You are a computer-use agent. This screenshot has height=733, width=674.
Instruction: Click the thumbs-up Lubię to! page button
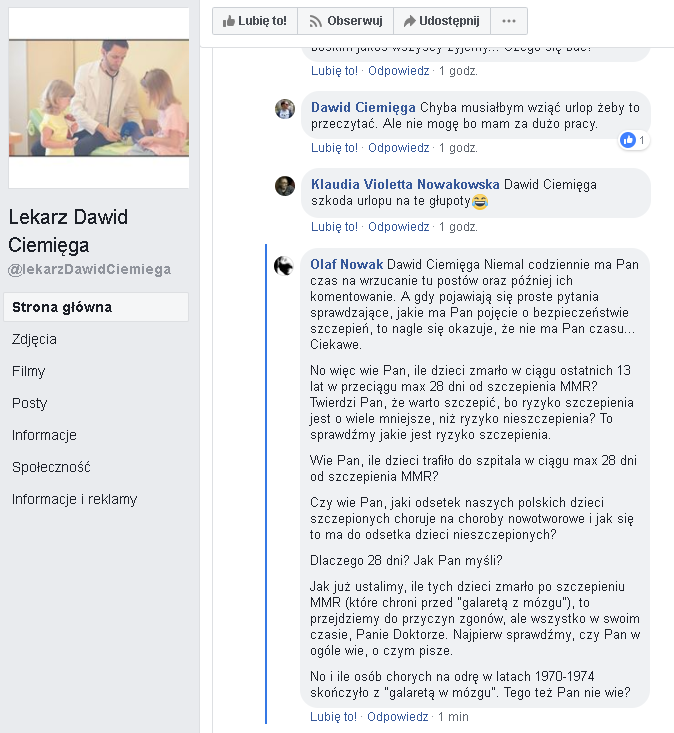point(255,21)
